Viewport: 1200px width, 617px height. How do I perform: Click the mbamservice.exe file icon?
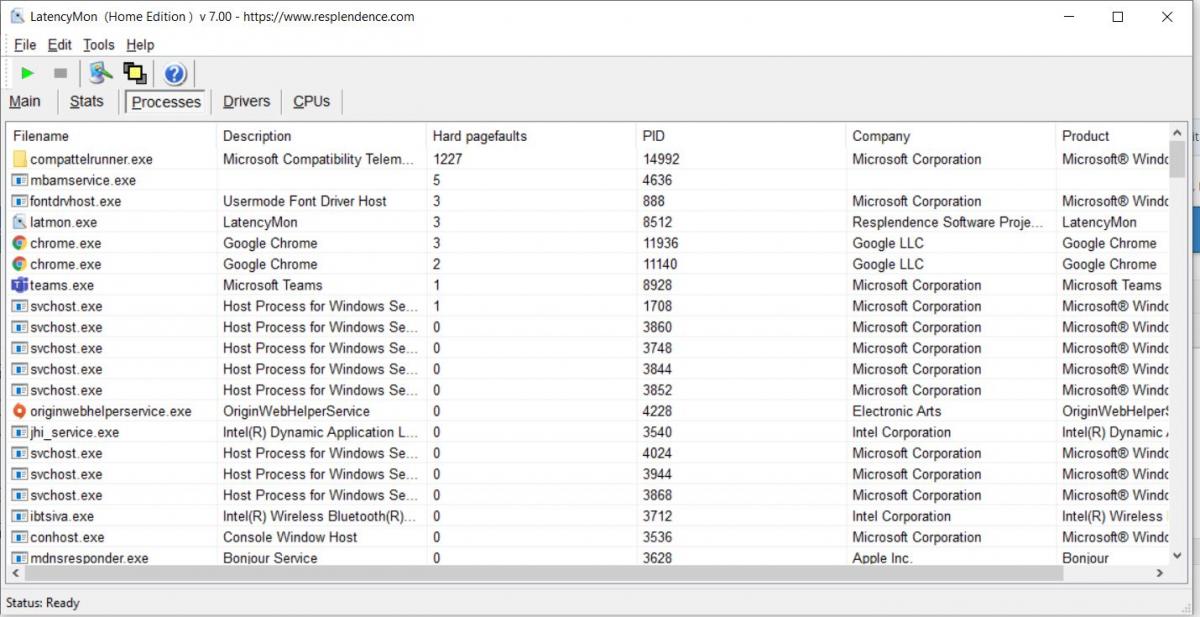19,180
